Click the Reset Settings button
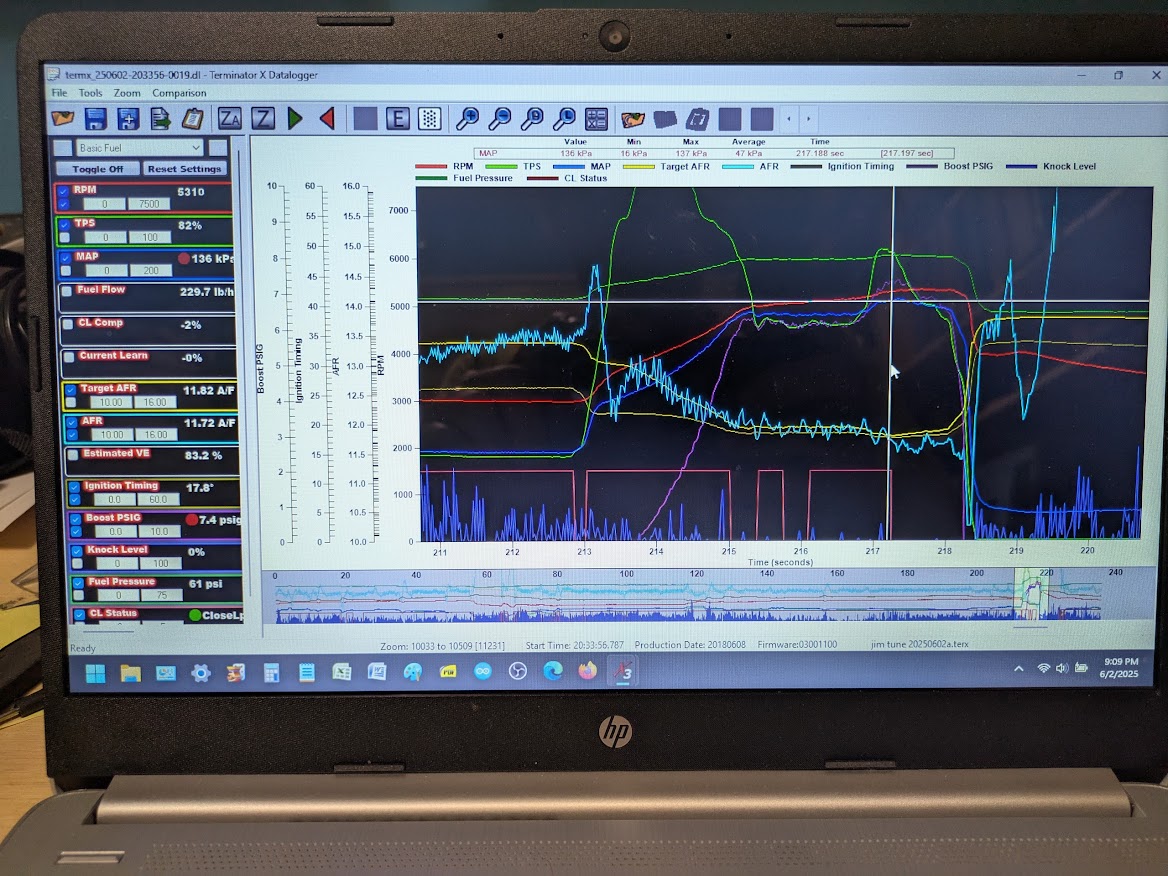The image size is (1168, 876). [184, 169]
